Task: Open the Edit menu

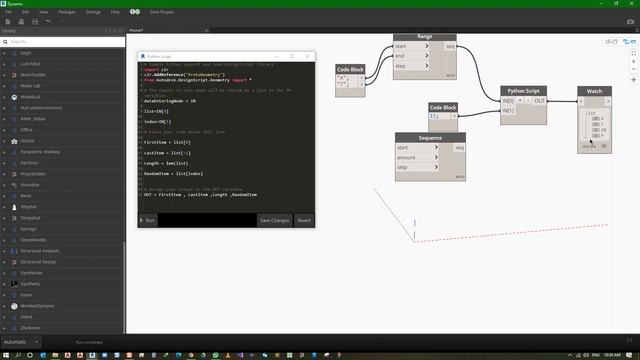Action: tap(25, 12)
